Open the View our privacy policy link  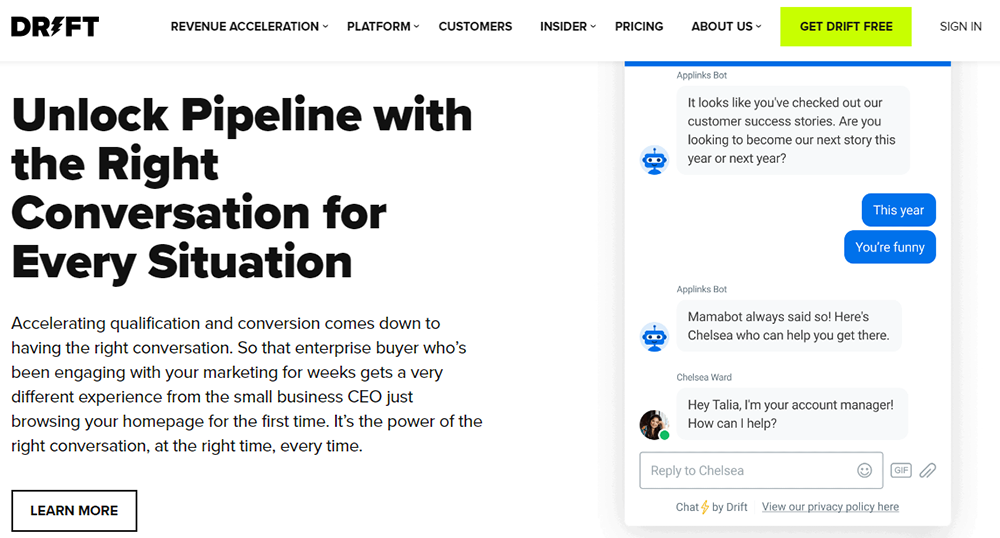click(830, 507)
